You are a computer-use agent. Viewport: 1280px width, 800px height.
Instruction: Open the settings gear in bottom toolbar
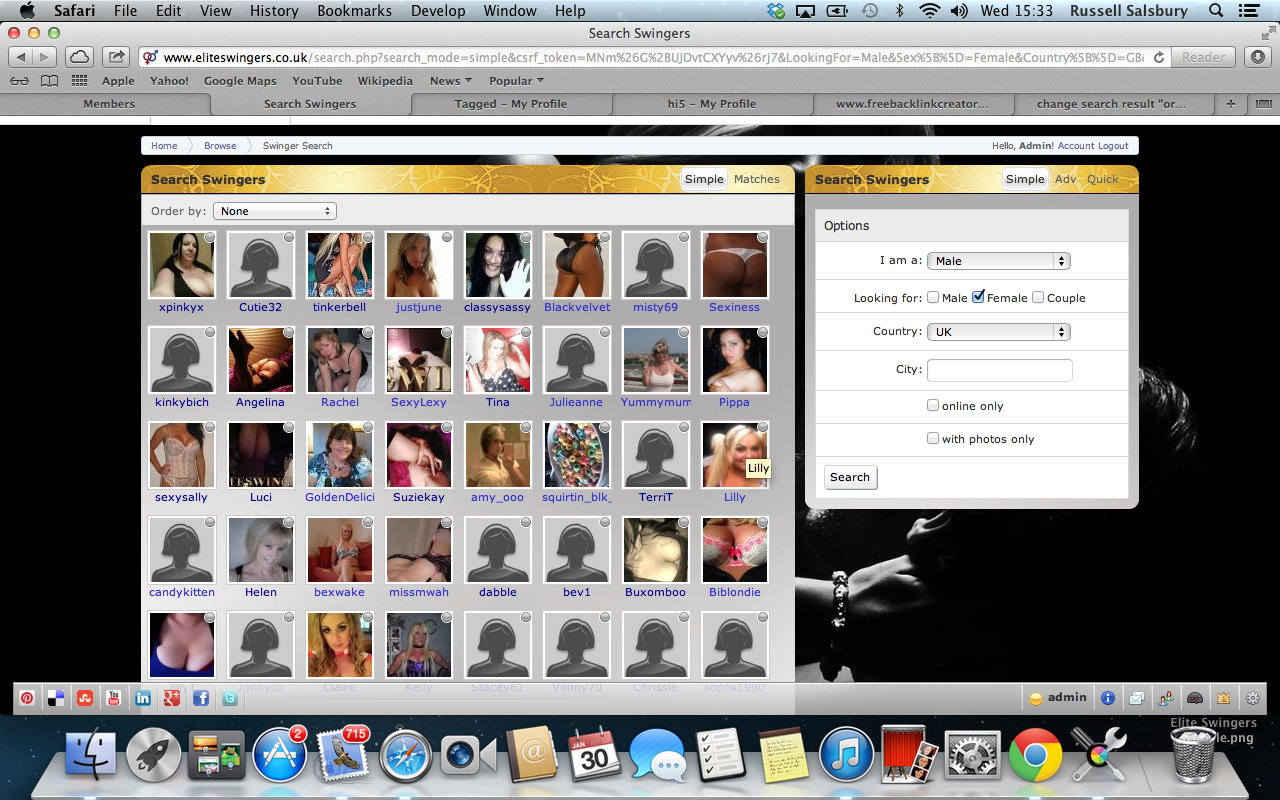pyautogui.click(x=1252, y=698)
